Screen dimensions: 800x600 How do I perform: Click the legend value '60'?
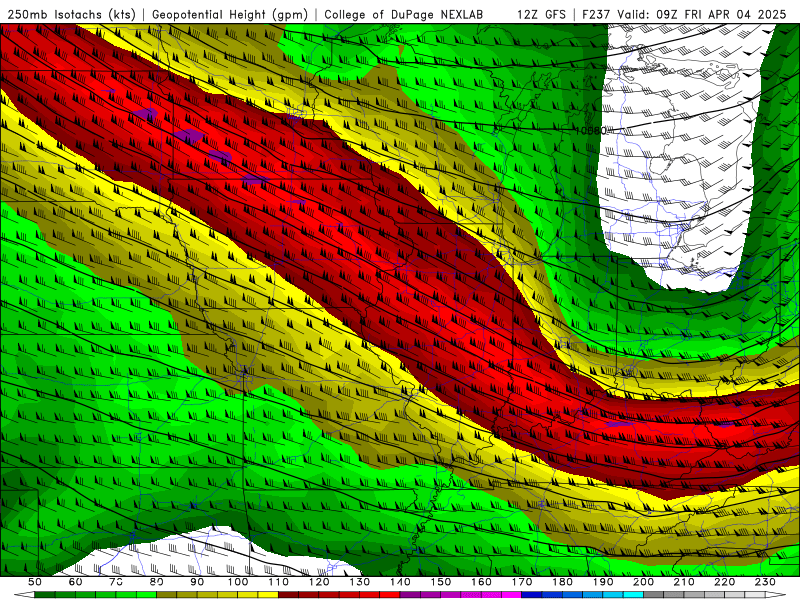tap(75, 582)
